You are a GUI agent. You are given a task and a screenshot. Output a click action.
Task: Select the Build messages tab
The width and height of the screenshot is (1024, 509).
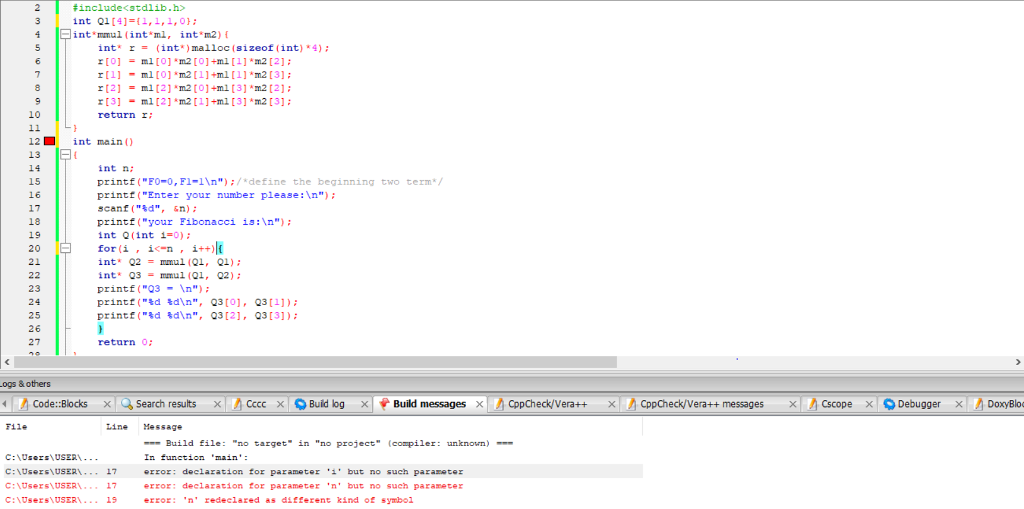pos(430,404)
